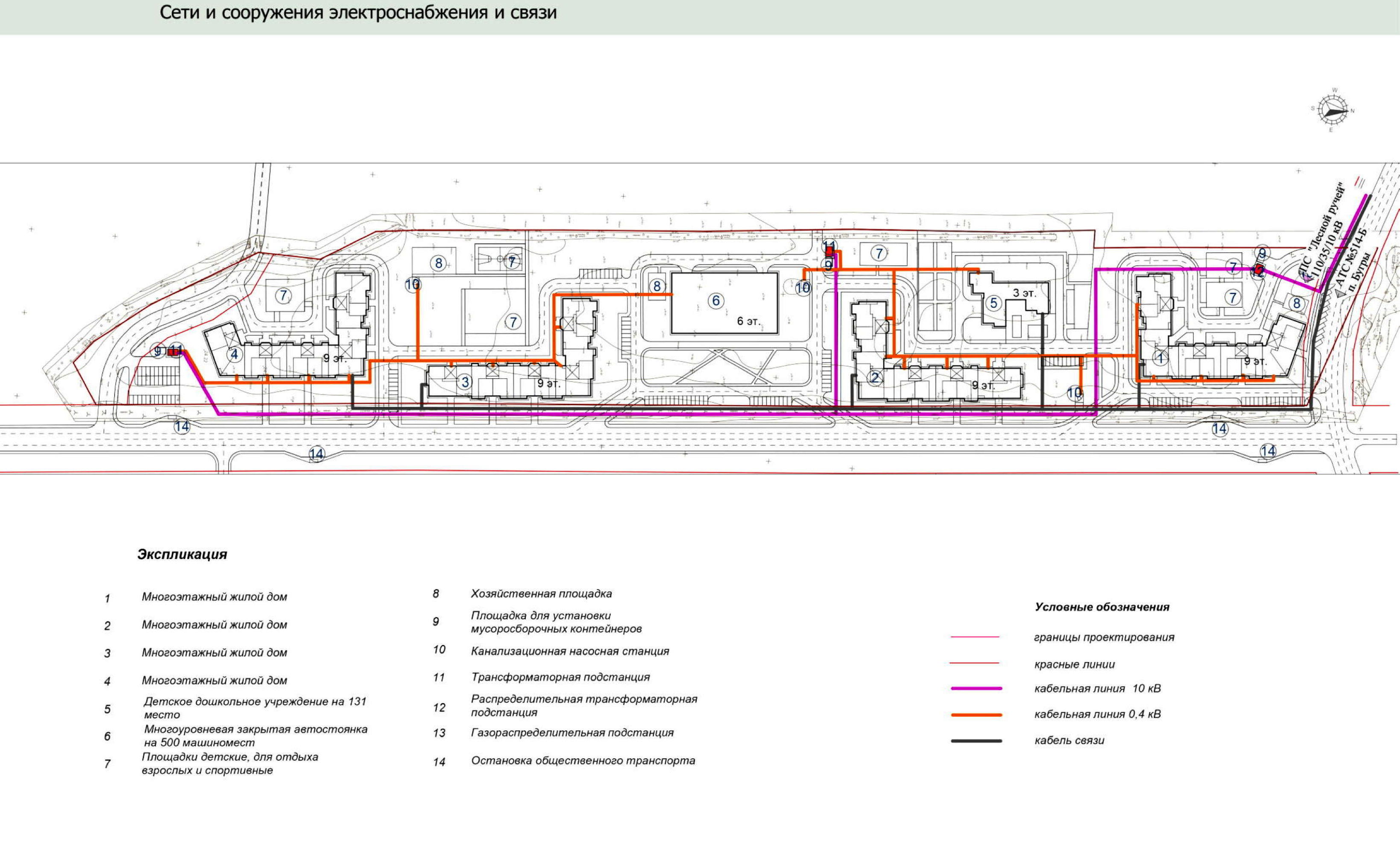Click the 'Экспликация' heading
Screen dimensions: 1400x845
[182, 555]
